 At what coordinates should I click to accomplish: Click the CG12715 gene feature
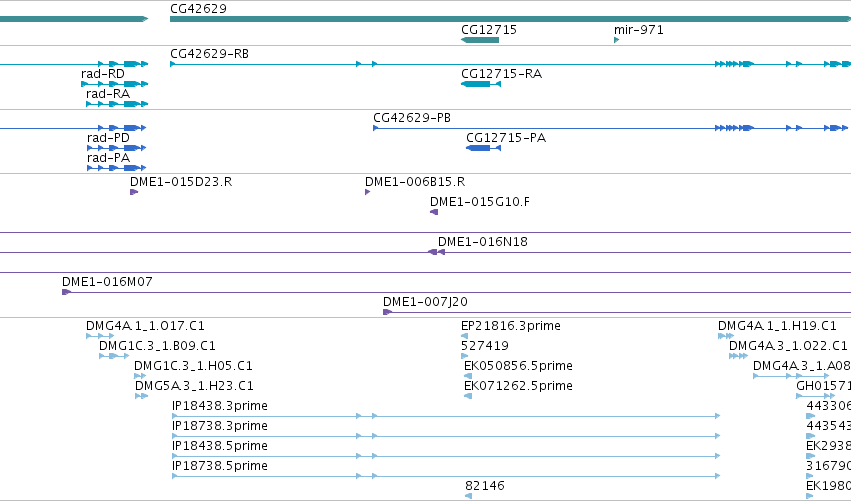[480, 40]
